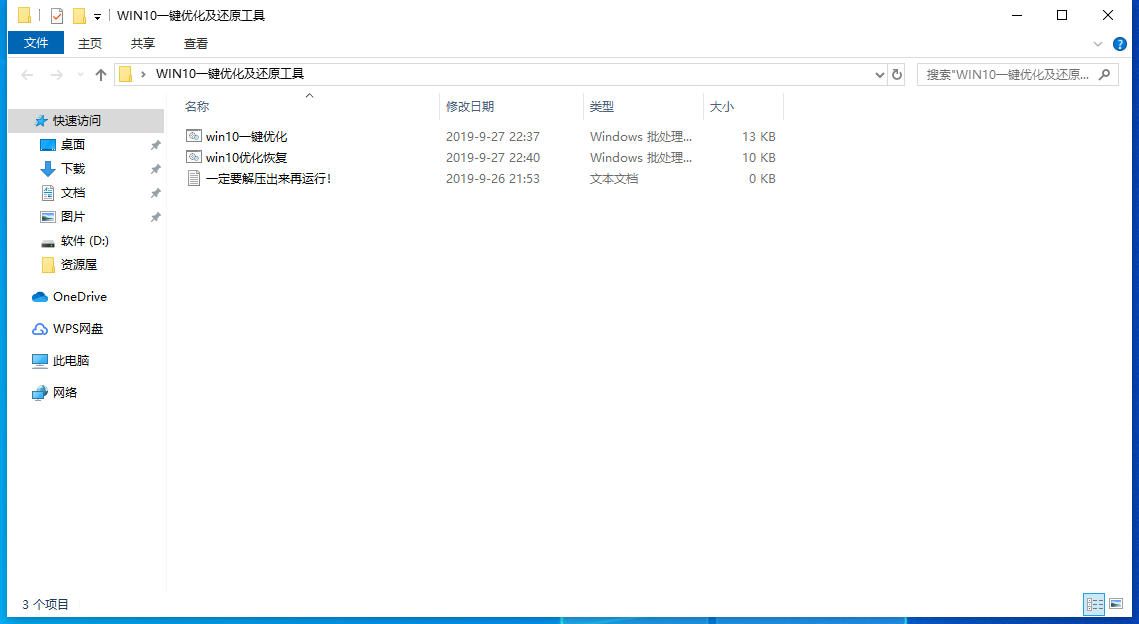Maximize the explorer window
1139x624 pixels.
pyautogui.click(x=1062, y=15)
